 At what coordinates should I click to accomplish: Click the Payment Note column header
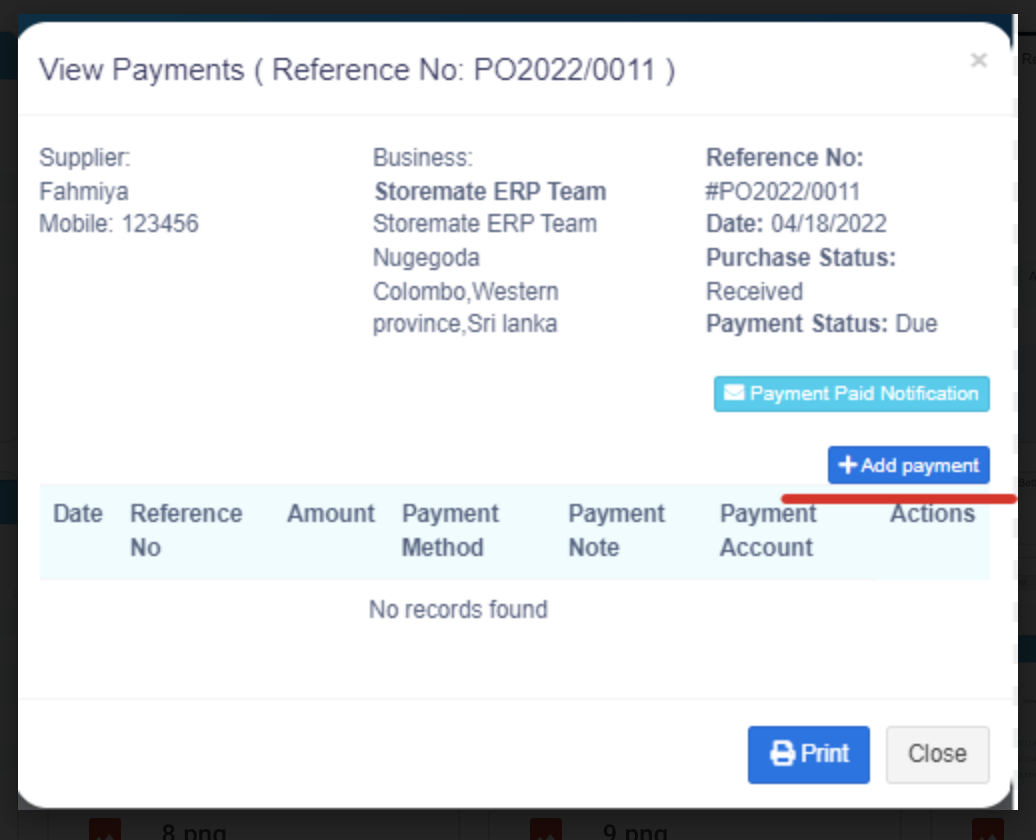pyautogui.click(x=616, y=530)
